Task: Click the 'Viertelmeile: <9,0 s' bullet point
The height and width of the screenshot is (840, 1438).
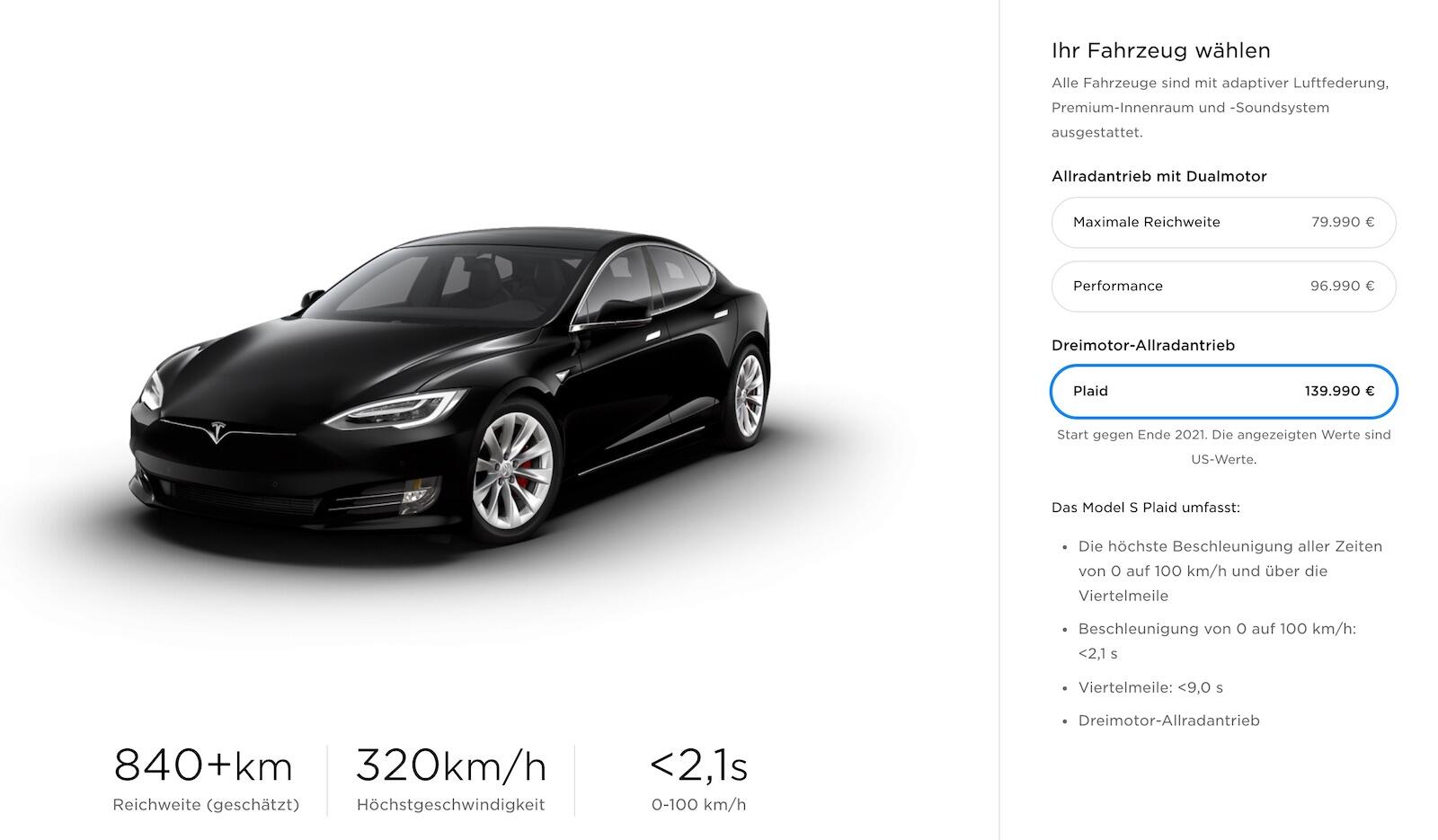Action: tap(1150, 687)
